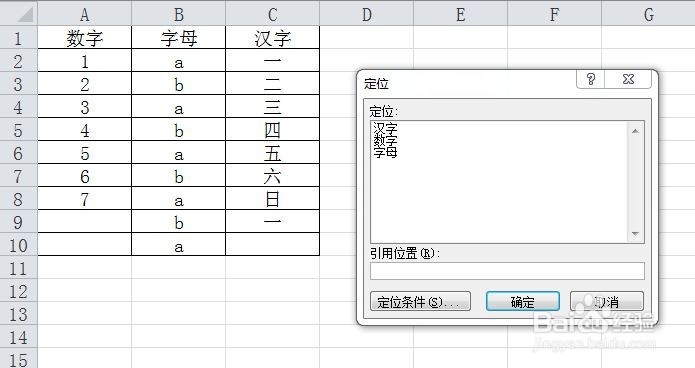Screen dimensions: 695x368
Task: Select column G header
Action: tap(648, 14)
